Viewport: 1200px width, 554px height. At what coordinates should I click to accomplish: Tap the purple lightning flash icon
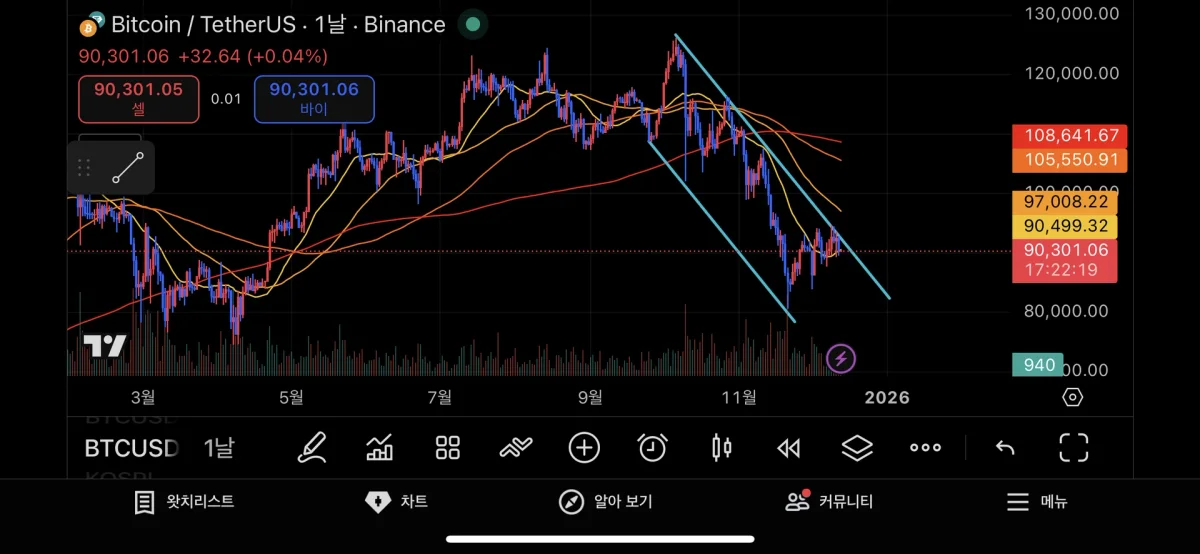(841, 357)
